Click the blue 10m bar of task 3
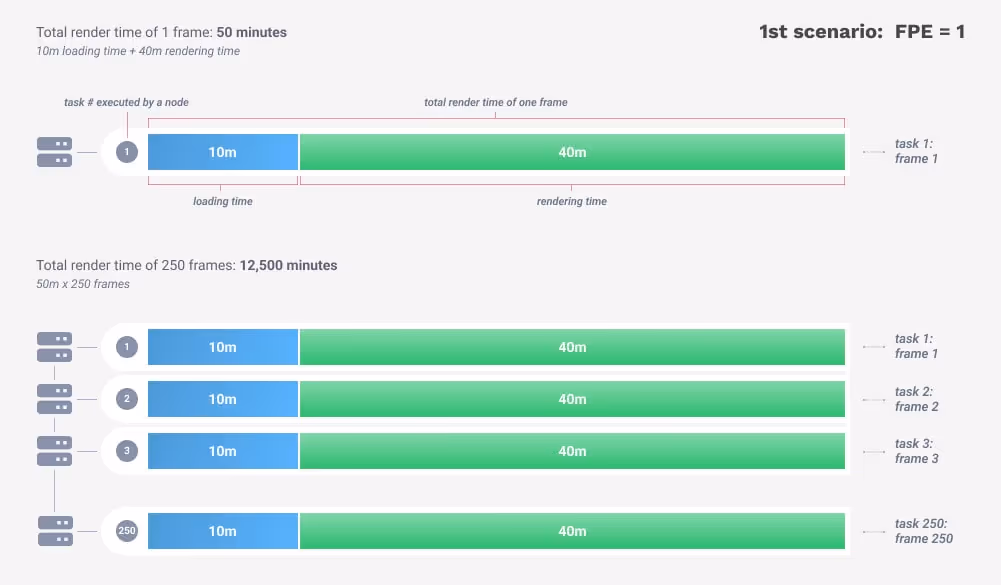 pos(223,451)
